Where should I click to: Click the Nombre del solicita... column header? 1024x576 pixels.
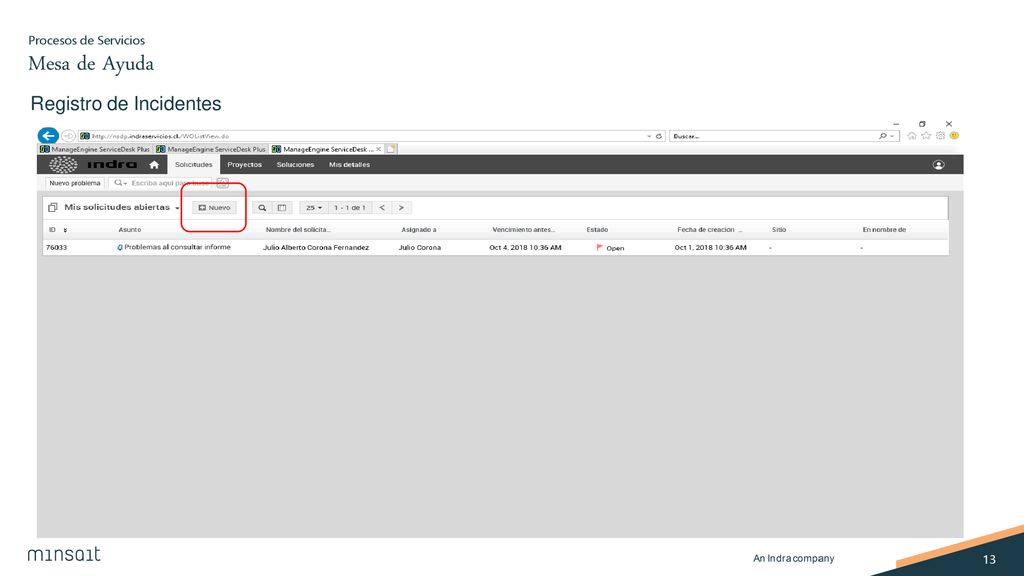(298, 230)
